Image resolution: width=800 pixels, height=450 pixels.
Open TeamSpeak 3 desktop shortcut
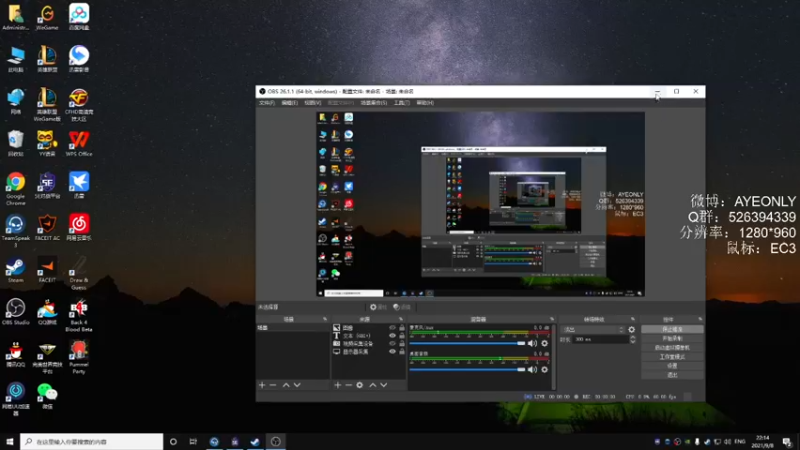pos(15,231)
